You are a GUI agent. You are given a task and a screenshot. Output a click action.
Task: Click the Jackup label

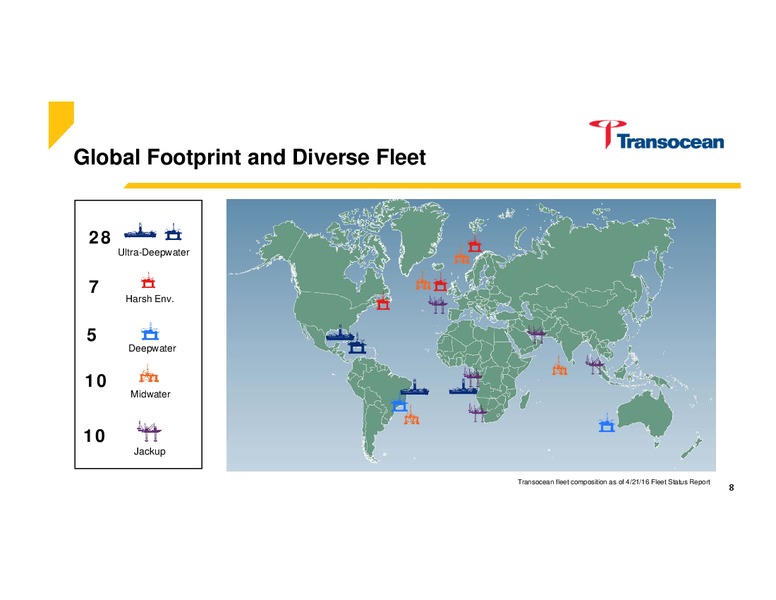149,451
